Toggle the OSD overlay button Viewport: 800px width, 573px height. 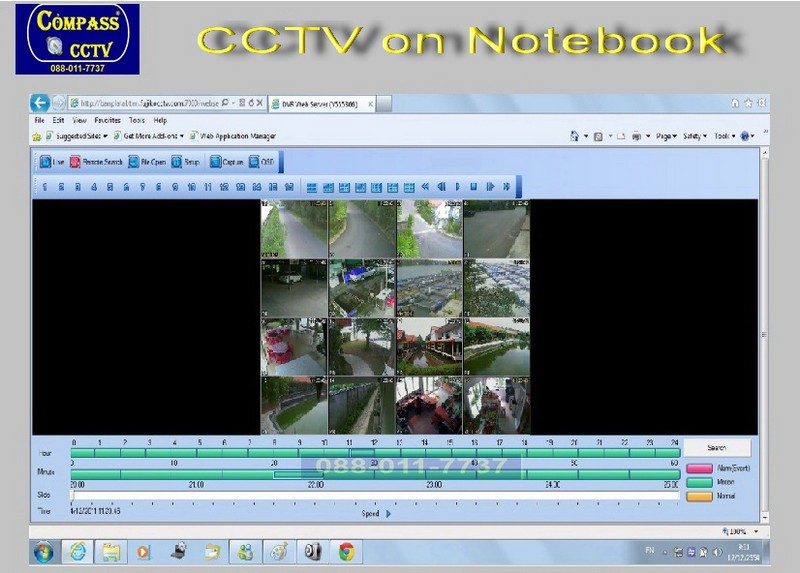tap(262, 162)
